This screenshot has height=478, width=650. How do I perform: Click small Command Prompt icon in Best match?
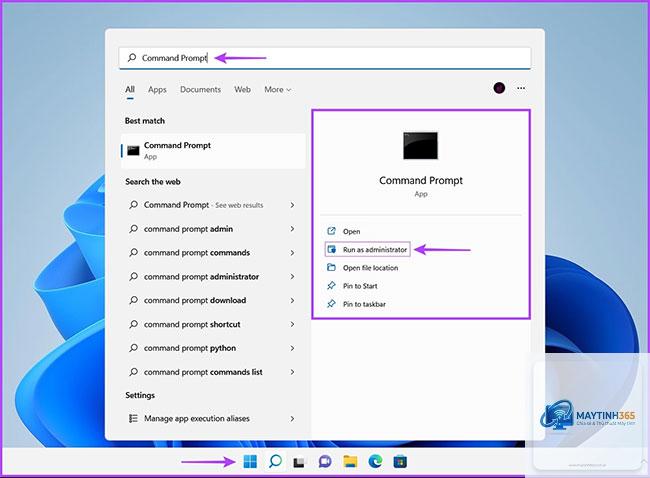133,150
